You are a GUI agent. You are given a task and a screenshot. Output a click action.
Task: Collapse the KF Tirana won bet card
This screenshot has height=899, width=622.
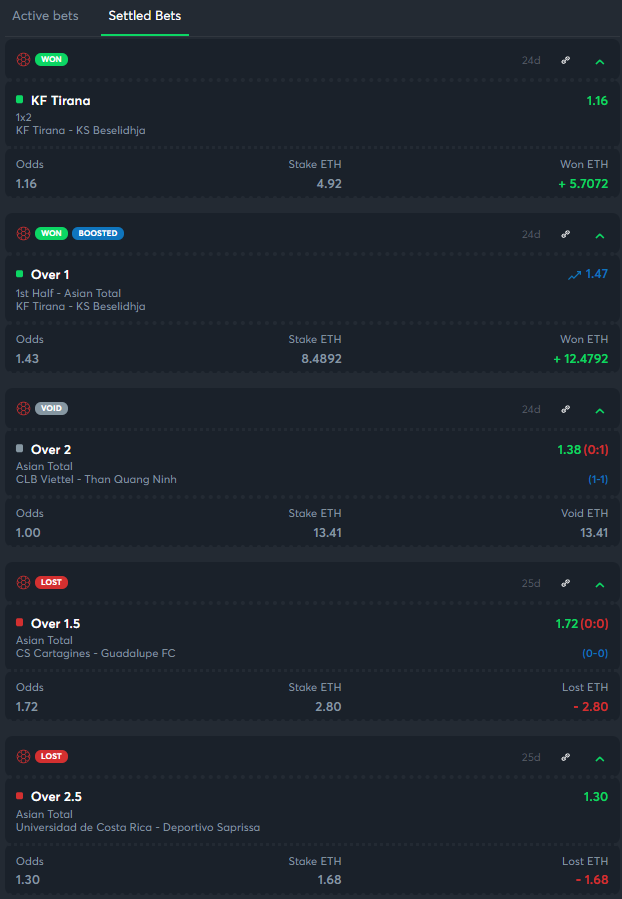coord(599,61)
